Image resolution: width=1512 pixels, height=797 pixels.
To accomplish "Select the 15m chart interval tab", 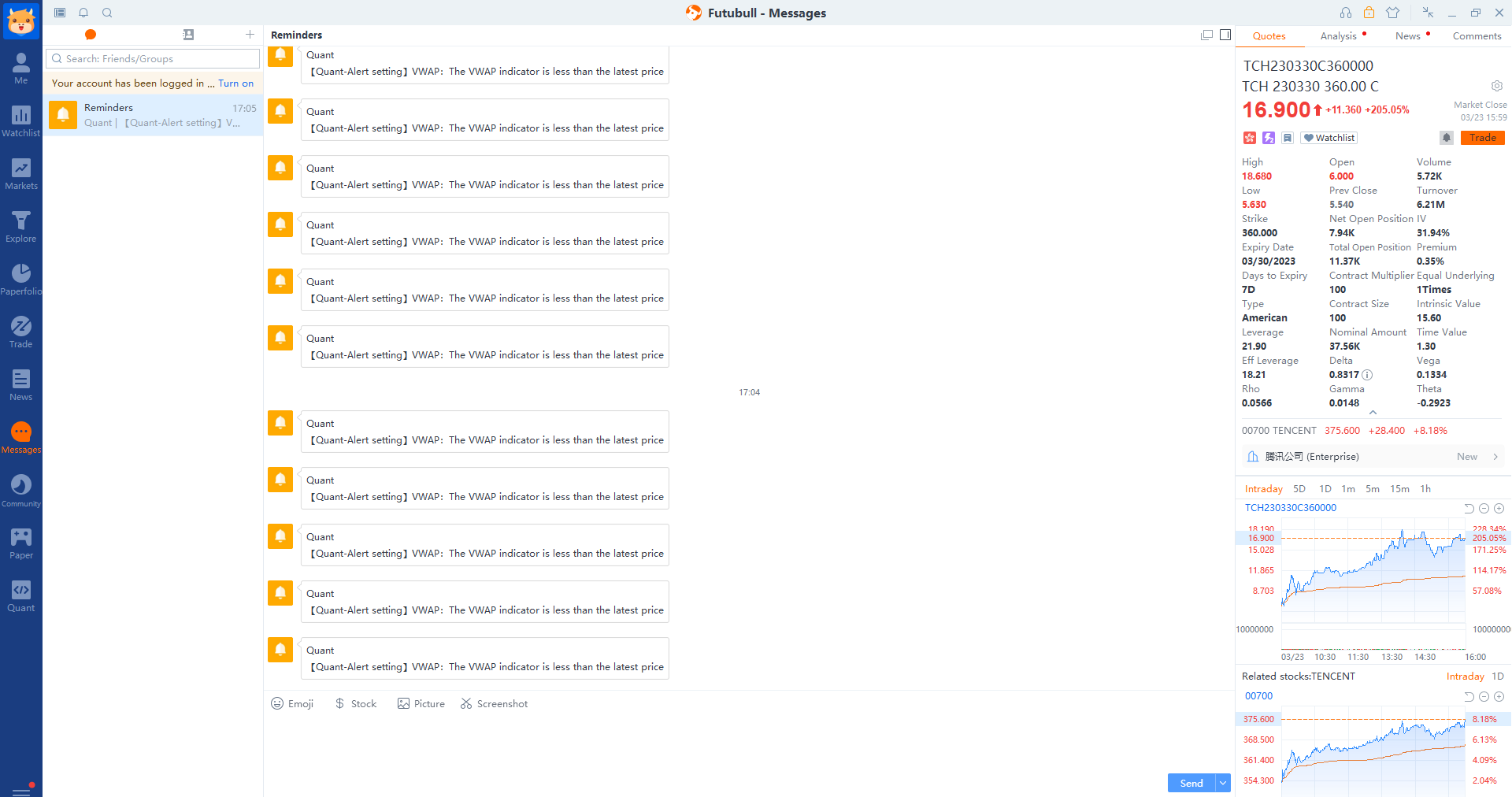I will pos(1399,489).
